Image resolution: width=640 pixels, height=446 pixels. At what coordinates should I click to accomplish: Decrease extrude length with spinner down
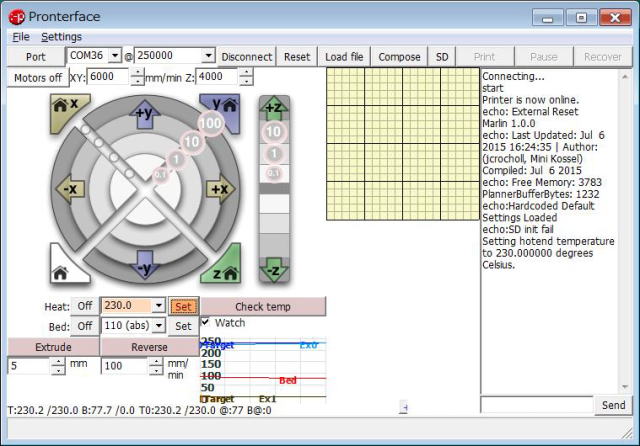(x=58, y=370)
